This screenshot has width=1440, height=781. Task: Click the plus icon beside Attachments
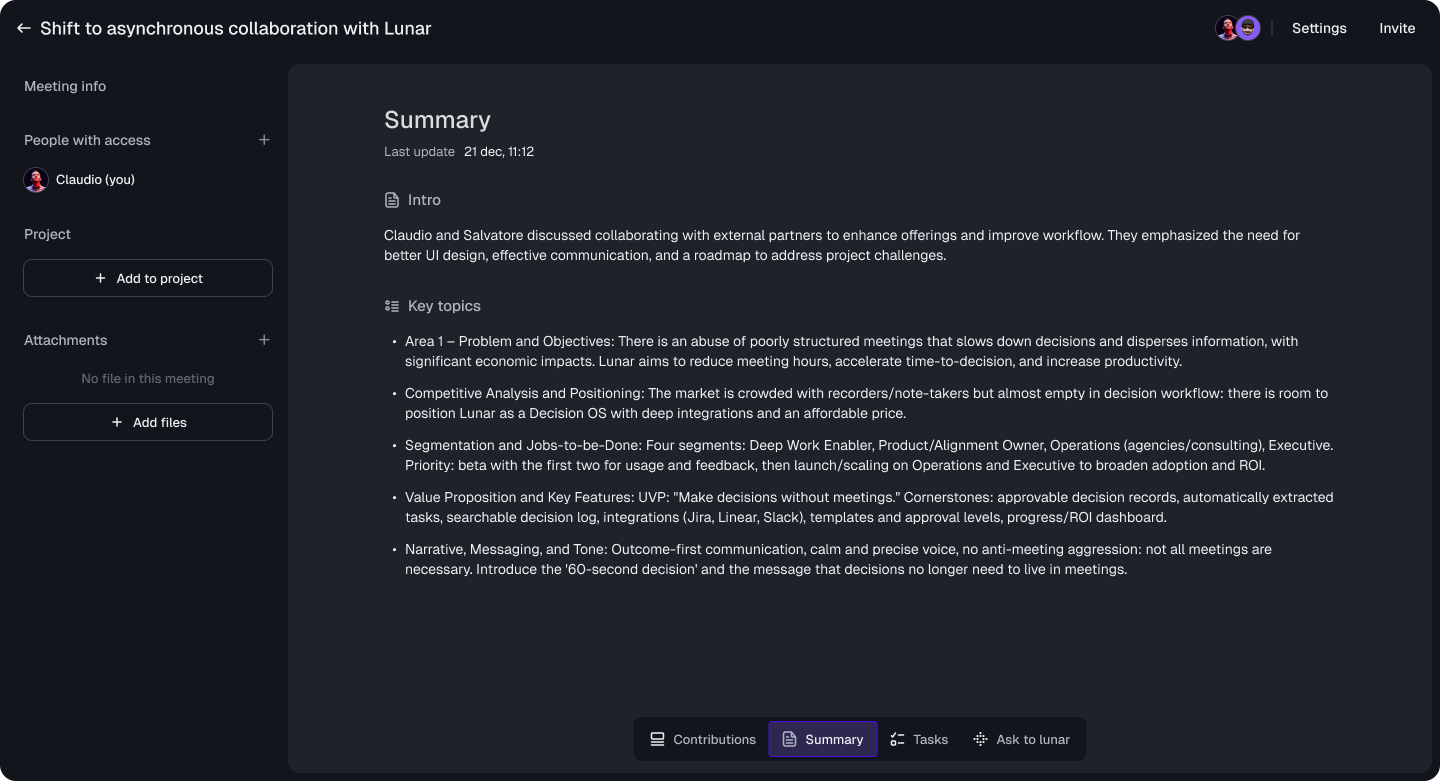coord(264,340)
